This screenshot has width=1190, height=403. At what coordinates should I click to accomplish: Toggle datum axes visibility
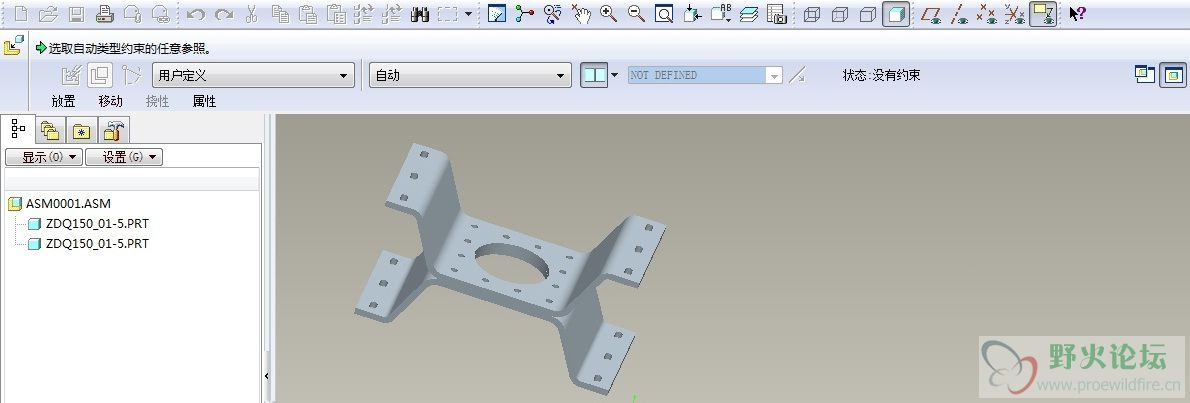(960, 14)
